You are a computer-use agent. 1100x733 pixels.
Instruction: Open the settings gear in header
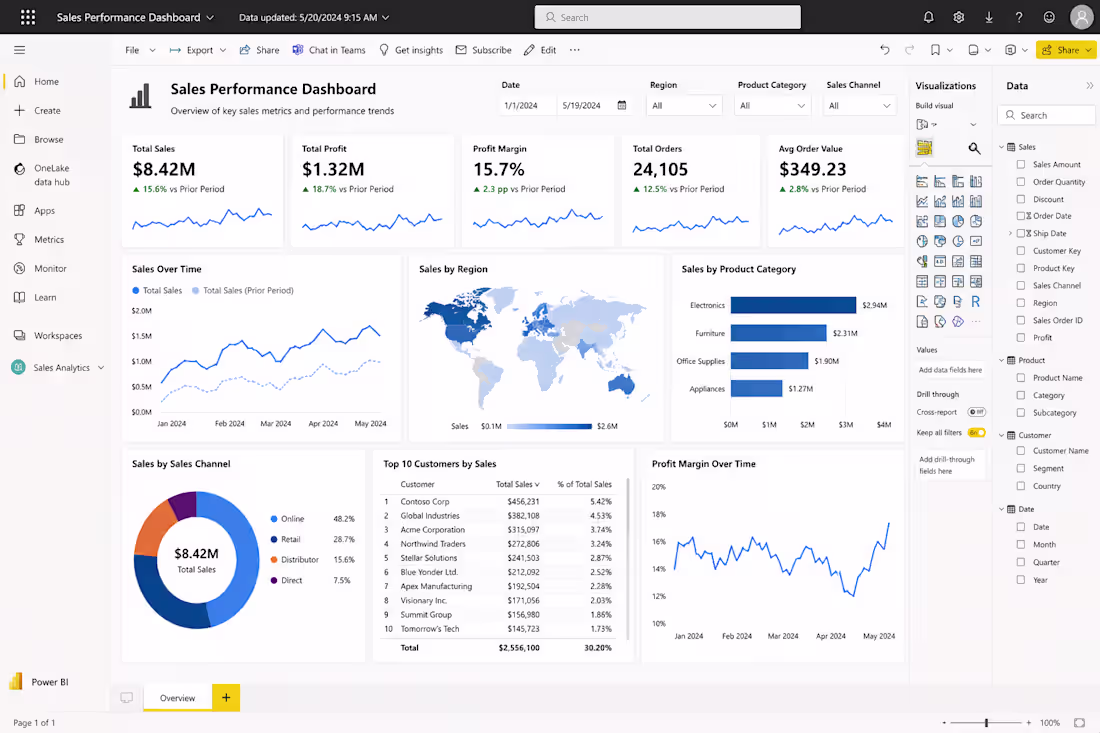click(x=959, y=17)
